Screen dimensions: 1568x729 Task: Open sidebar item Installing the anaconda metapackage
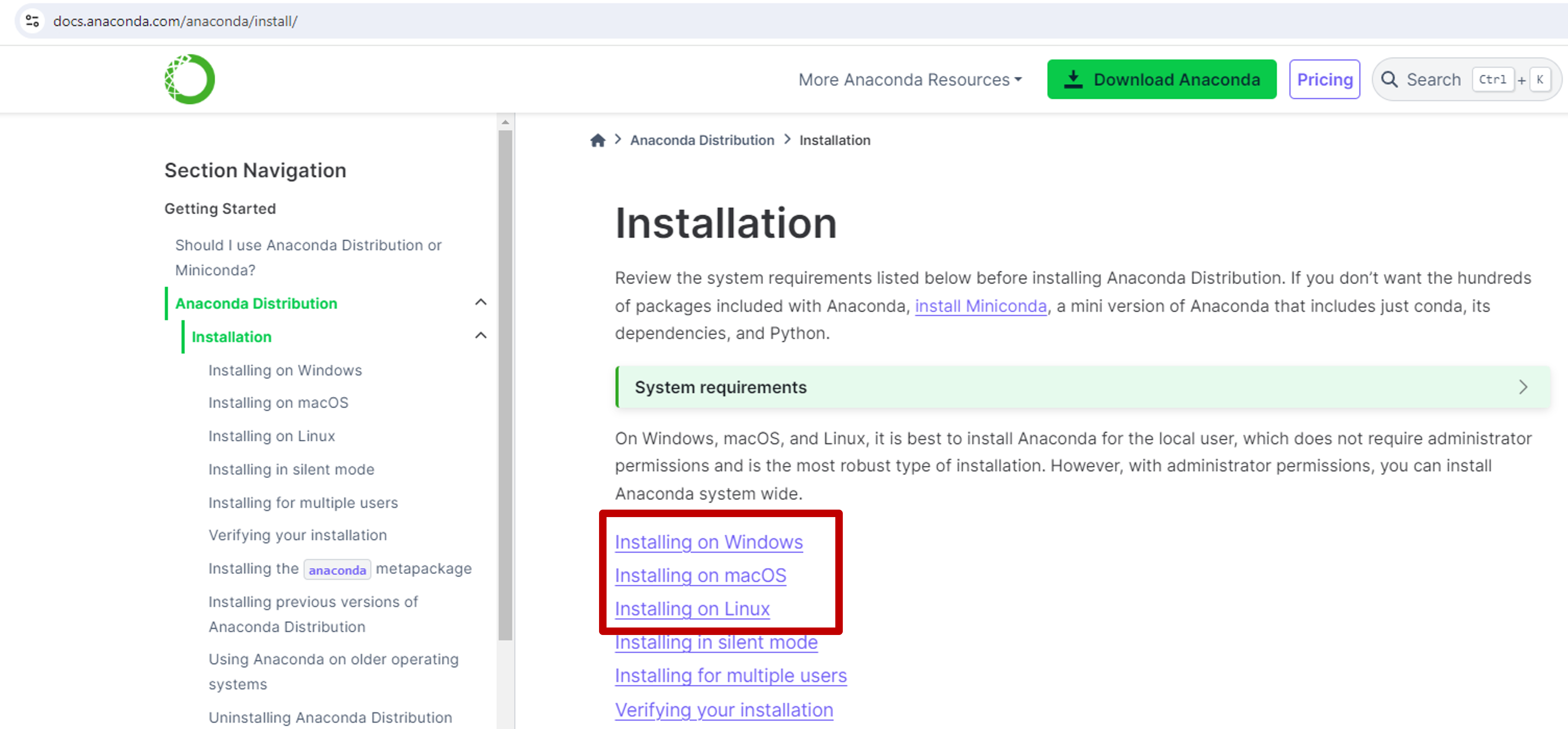[x=340, y=569]
